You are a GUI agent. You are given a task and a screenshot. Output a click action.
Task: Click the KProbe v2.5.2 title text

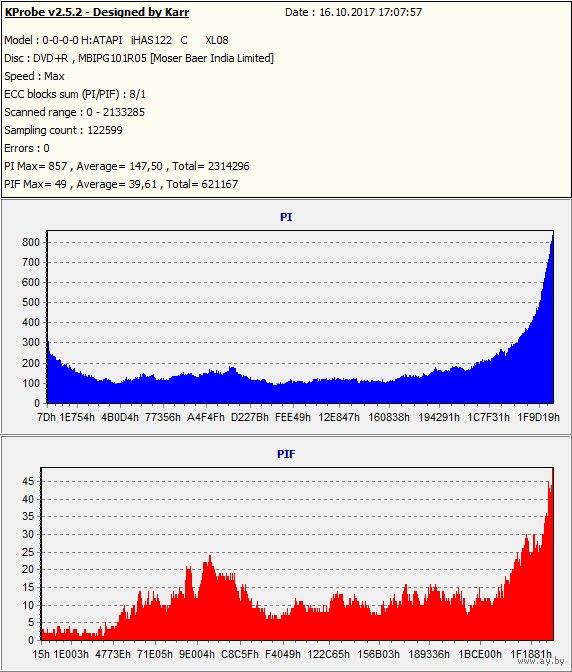97,12
